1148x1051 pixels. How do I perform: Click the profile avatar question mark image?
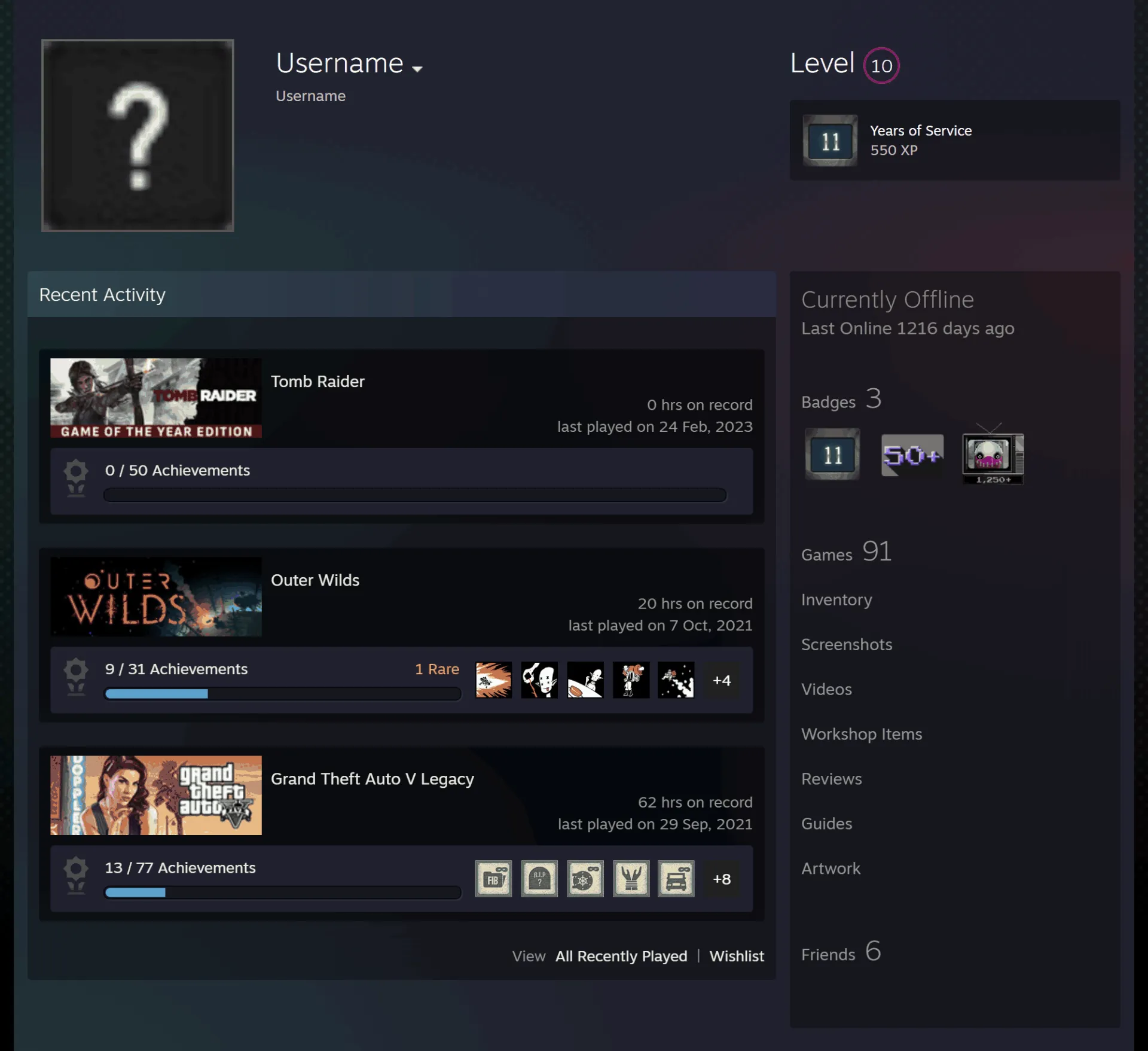138,135
